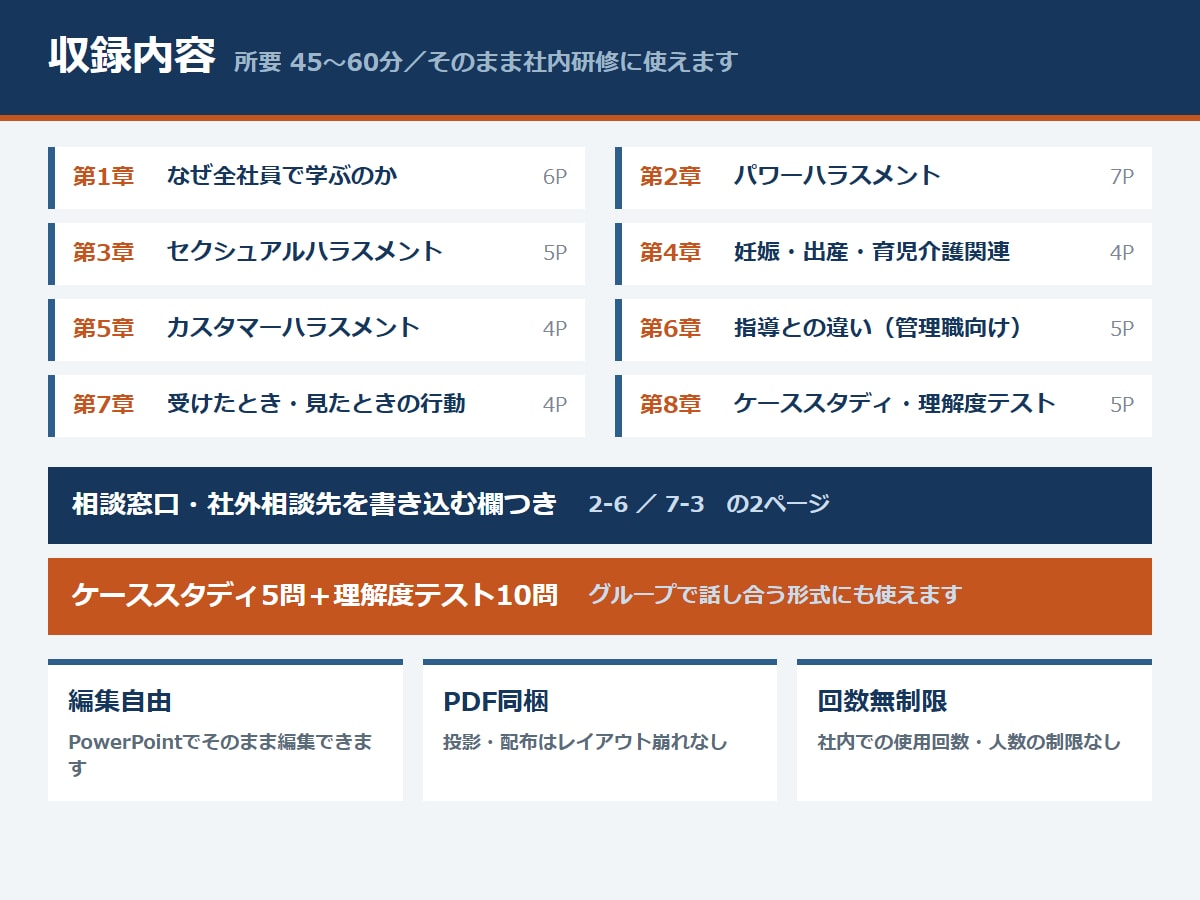
Task: Click the グループで話し合う形式にも使えます text
Action: tap(774, 595)
